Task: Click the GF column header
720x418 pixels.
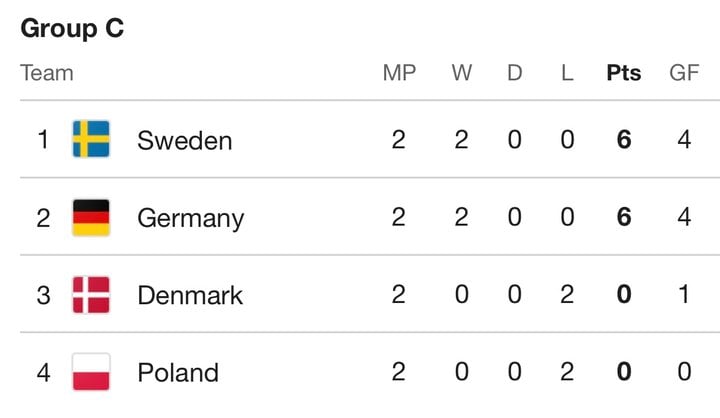Action: coord(684,73)
